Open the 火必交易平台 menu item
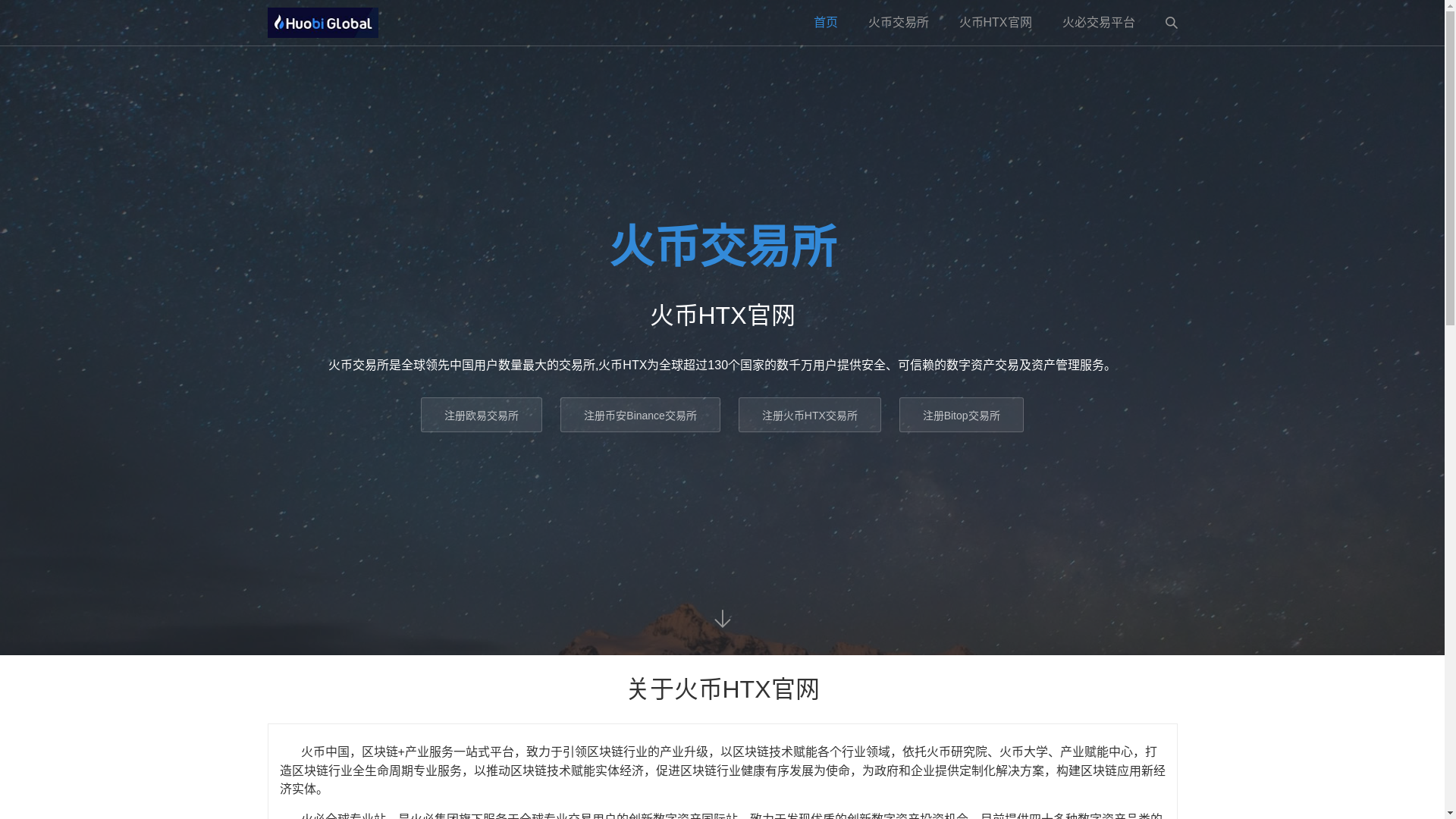This screenshot has height=819, width=1456. [1098, 23]
